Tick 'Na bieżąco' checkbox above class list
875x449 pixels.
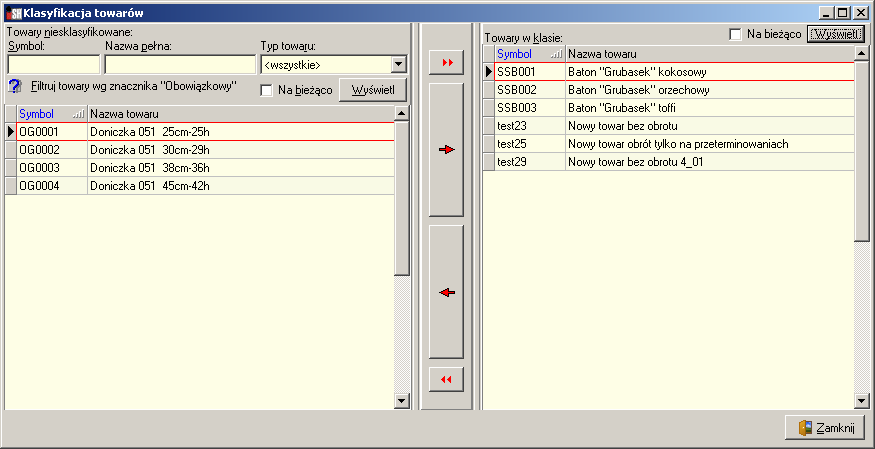click(x=735, y=34)
